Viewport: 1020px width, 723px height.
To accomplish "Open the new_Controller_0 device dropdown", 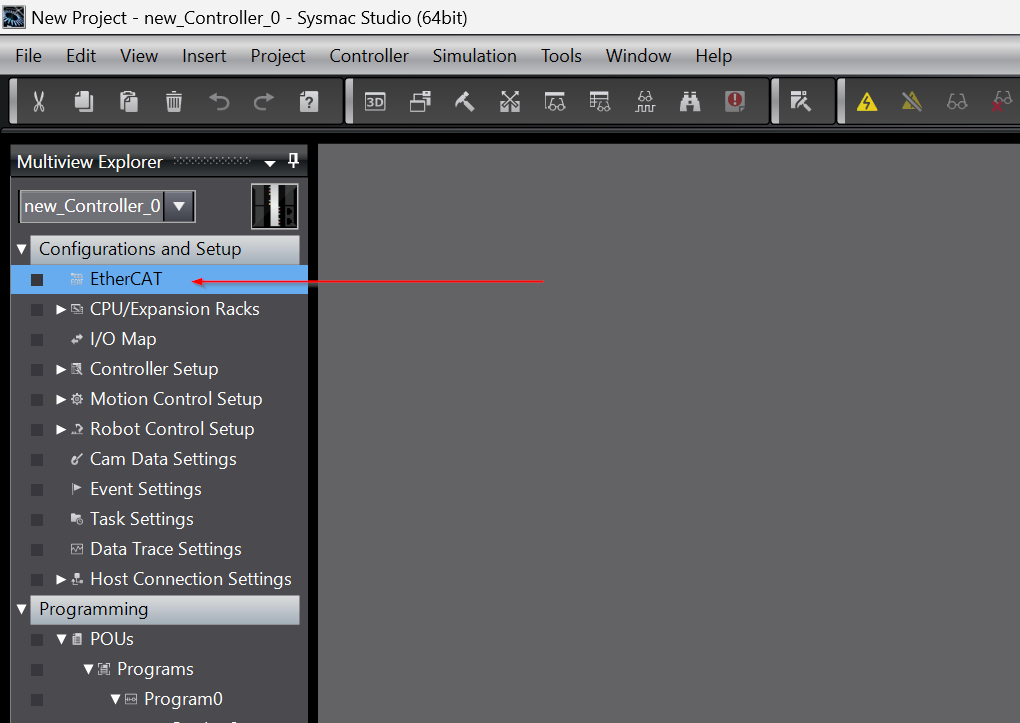I will tap(180, 206).
